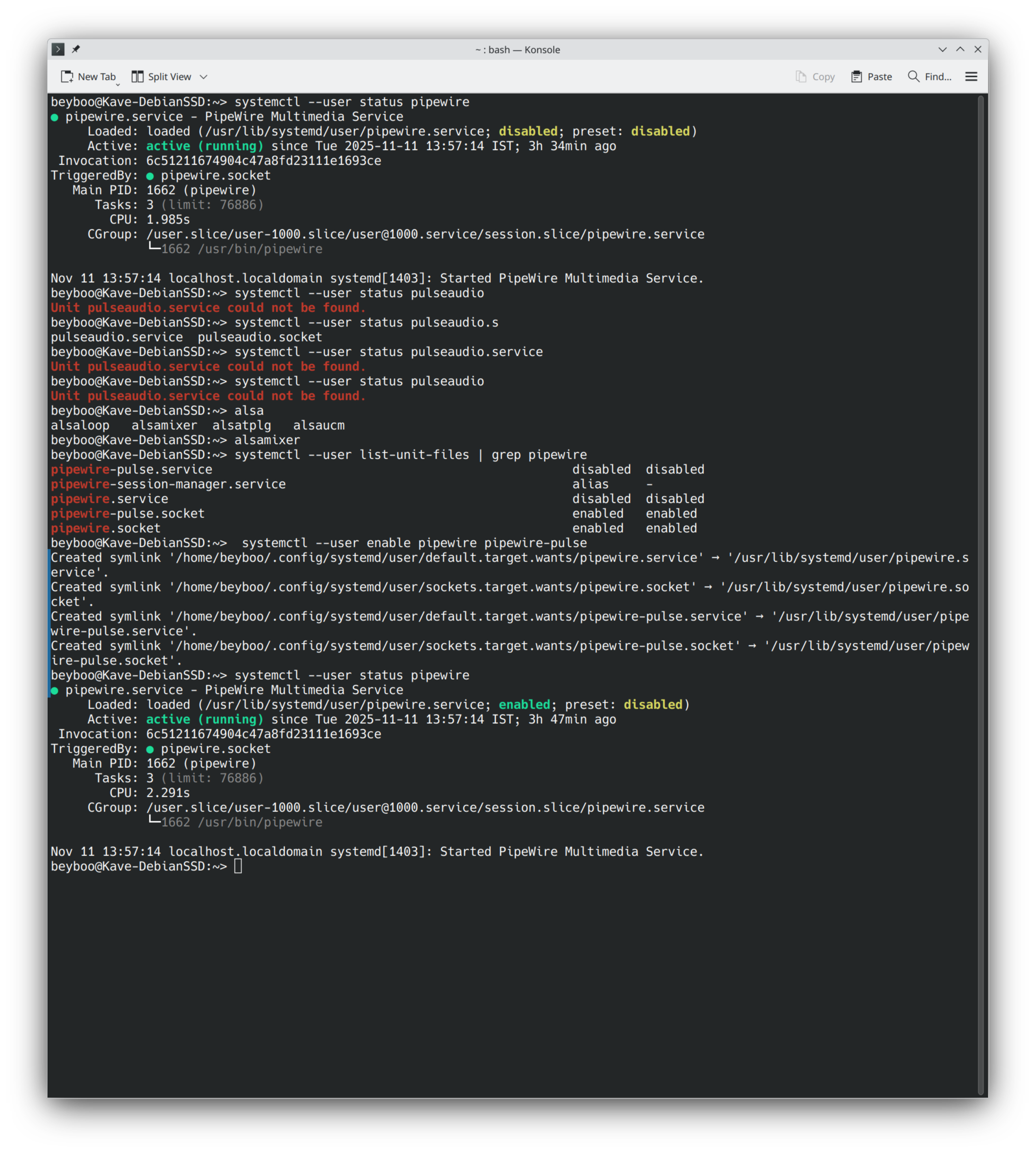Click 'pipewire-pulse.socket' in the unit list

(127, 514)
